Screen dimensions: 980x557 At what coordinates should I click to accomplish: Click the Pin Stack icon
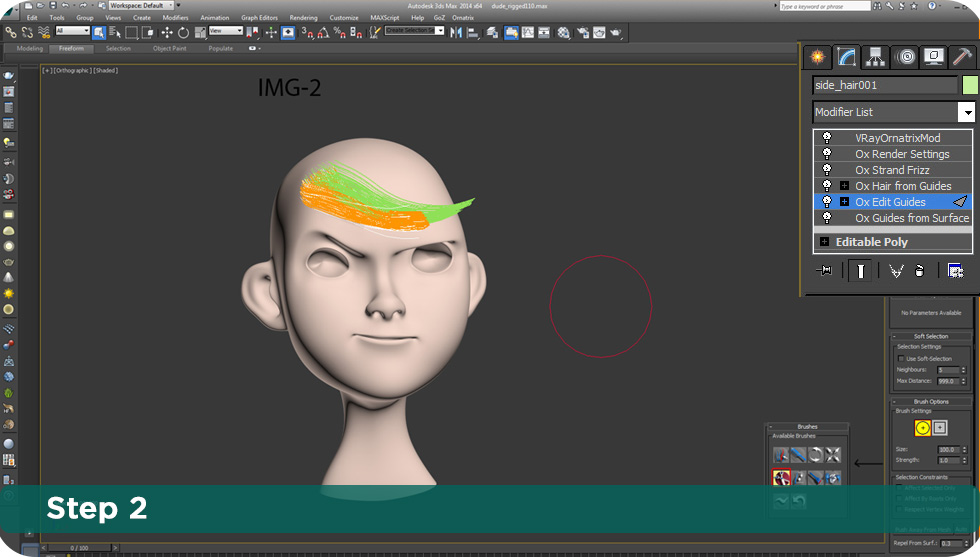[x=824, y=271]
